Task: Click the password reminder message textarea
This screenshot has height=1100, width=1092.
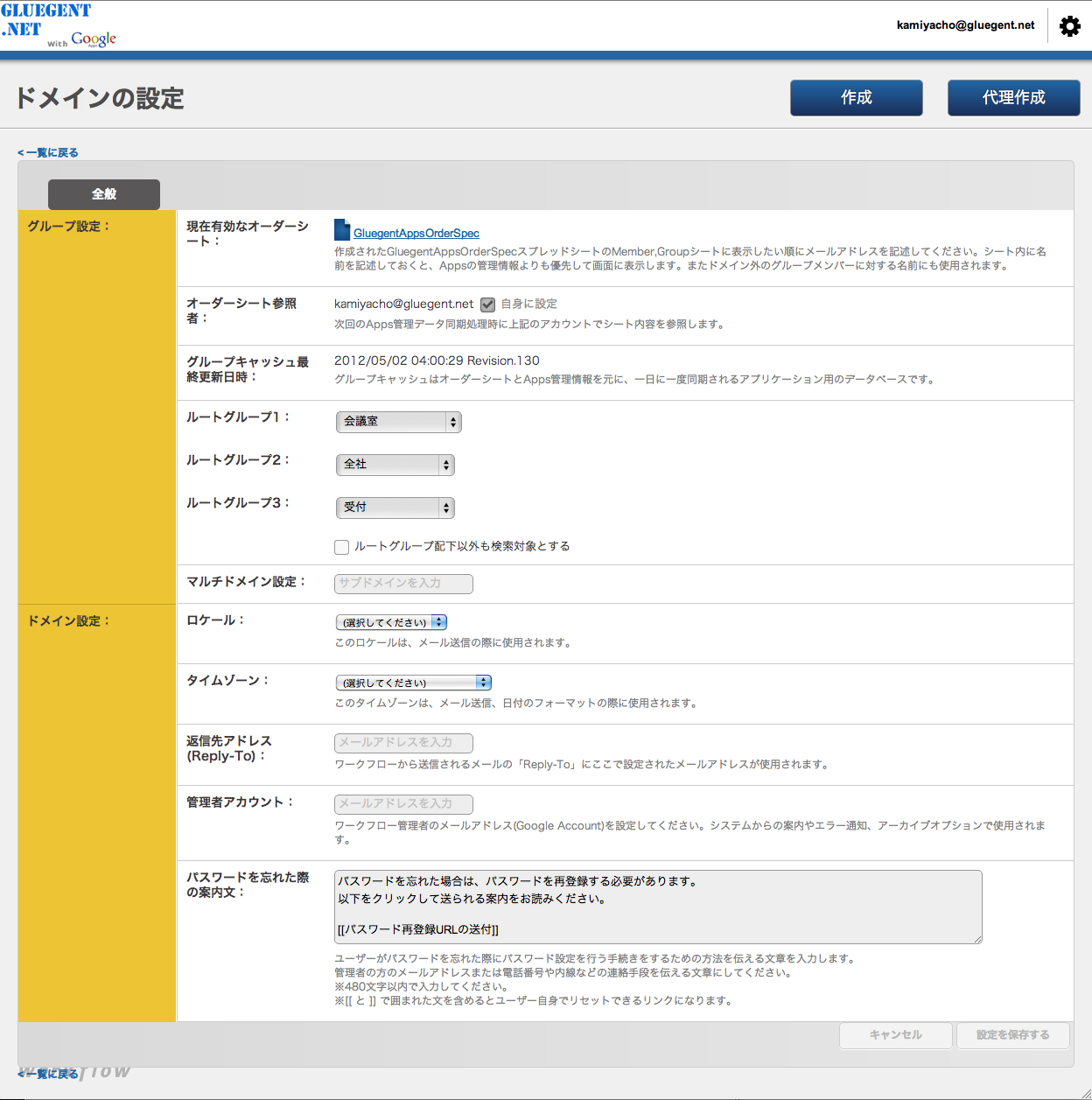Action: [657, 907]
